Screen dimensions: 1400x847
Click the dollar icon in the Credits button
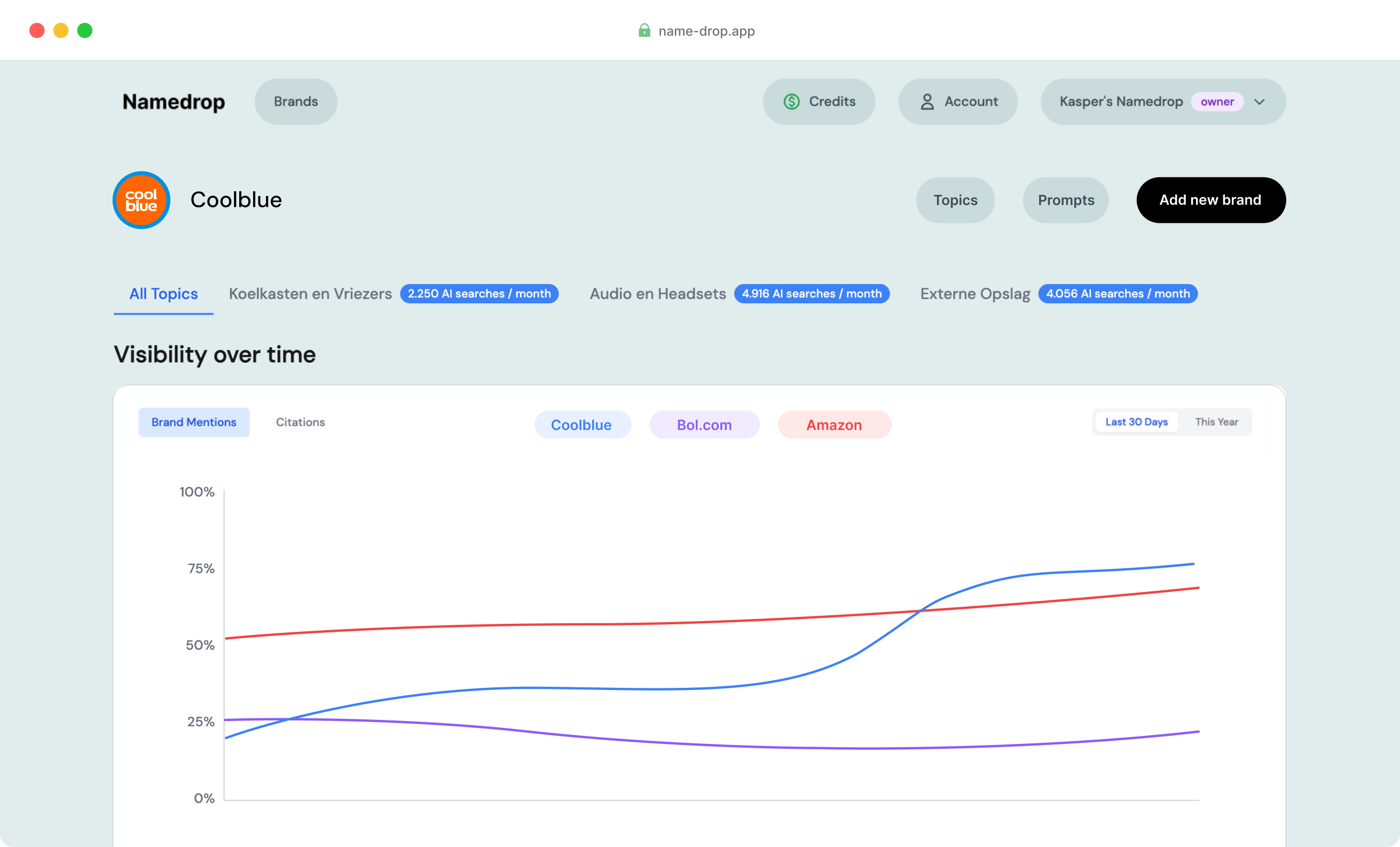(791, 102)
